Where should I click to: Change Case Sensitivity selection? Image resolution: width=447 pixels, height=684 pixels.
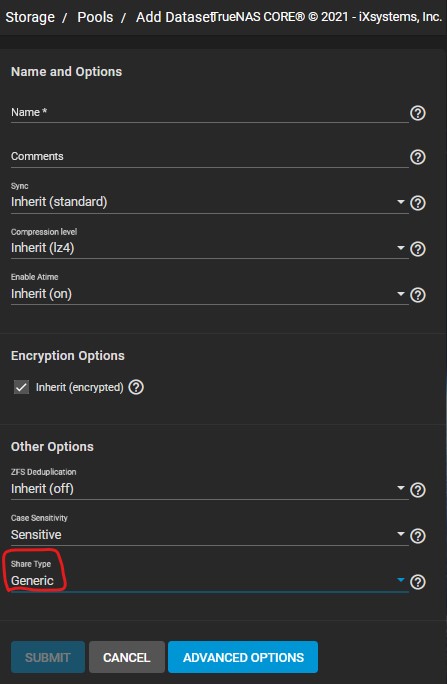point(209,535)
